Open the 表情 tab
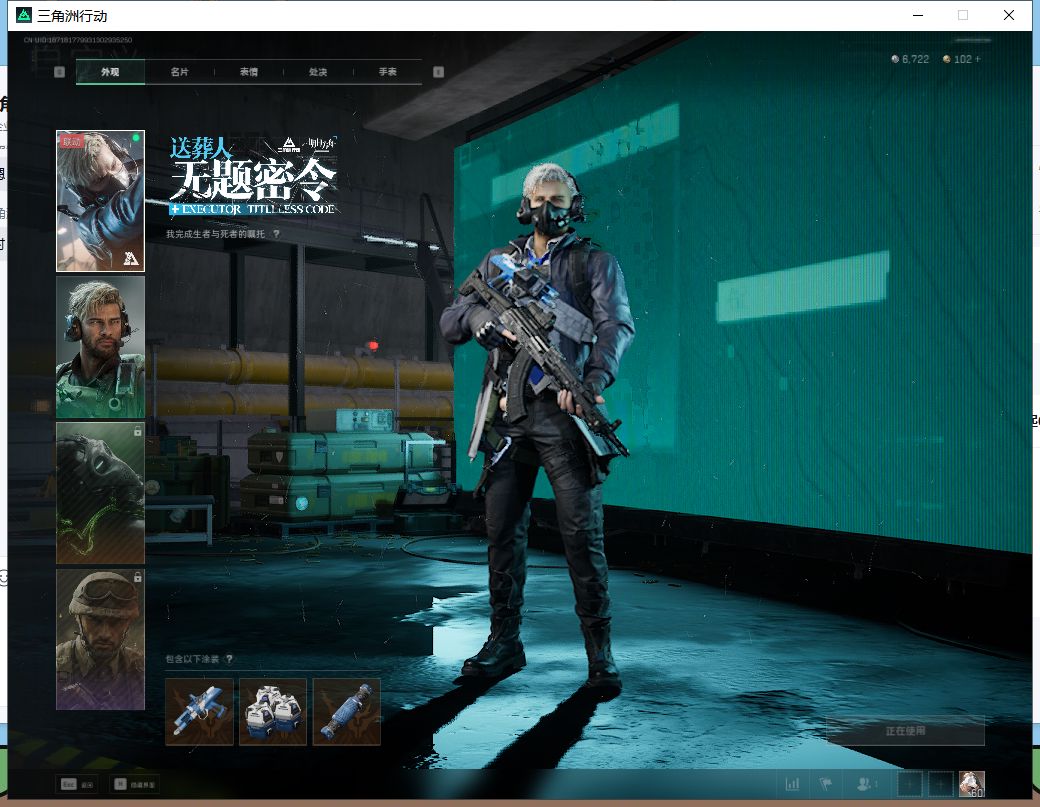 coord(249,72)
